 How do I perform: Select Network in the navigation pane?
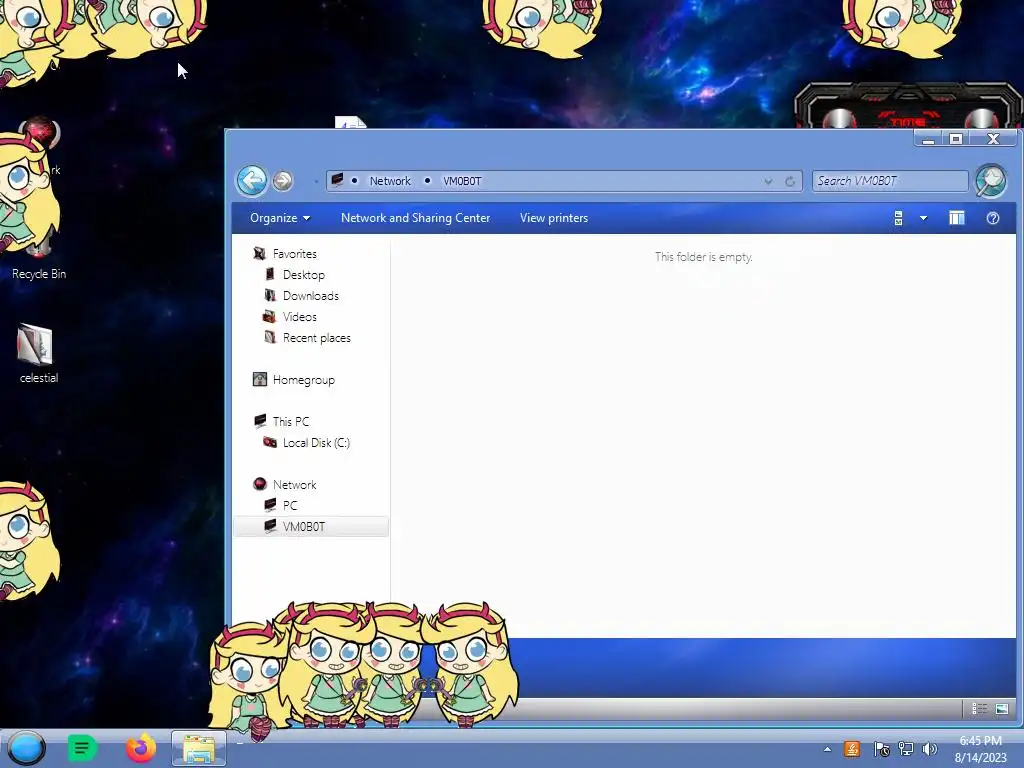coord(295,485)
